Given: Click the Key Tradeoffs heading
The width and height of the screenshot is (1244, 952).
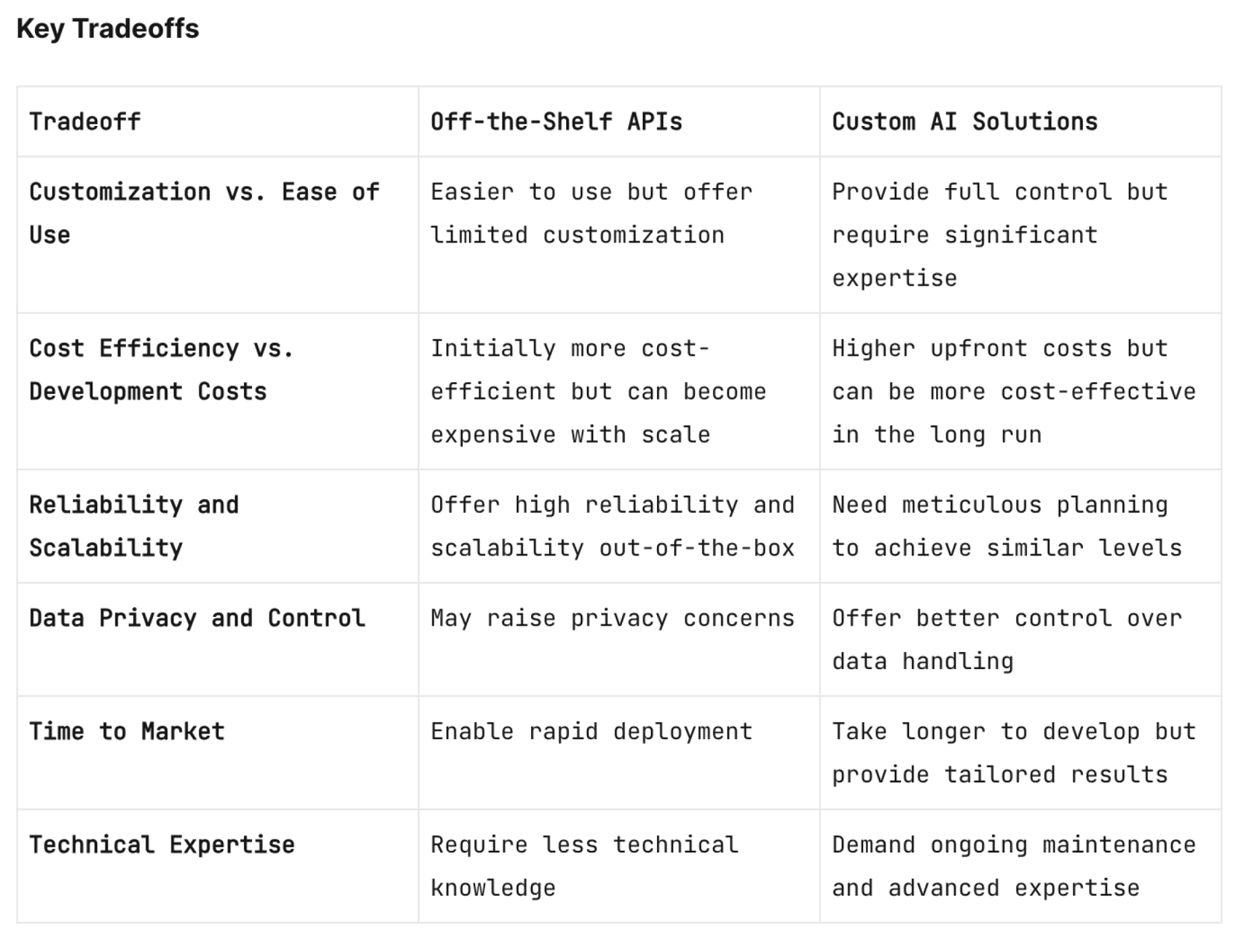Looking at the screenshot, I should (x=107, y=29).
